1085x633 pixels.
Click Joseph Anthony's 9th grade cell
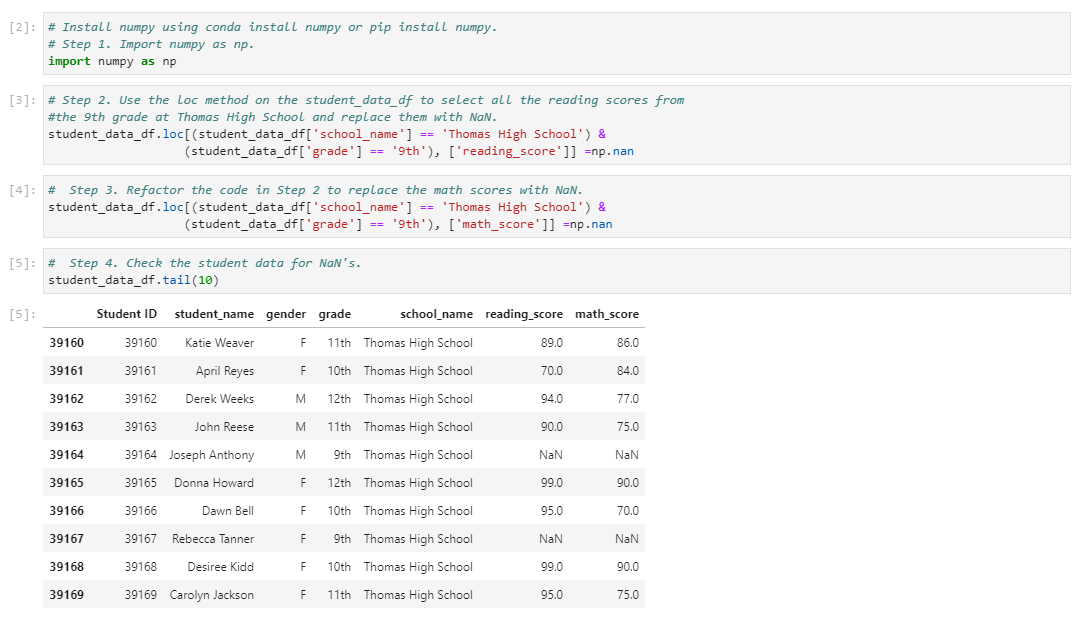(x=342, y=455)
